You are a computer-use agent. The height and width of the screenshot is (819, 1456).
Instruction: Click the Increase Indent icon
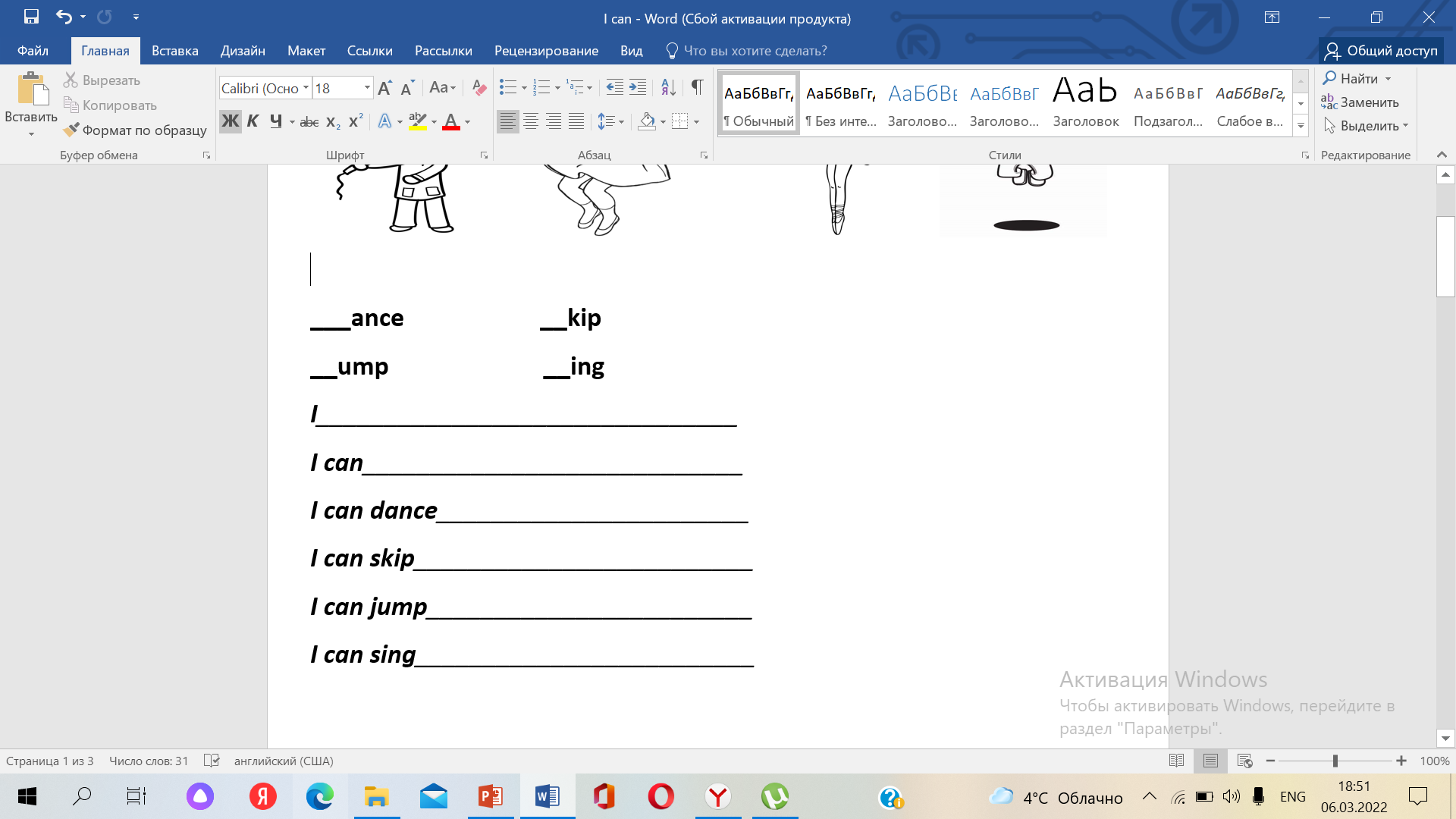(x=638, y=88)
